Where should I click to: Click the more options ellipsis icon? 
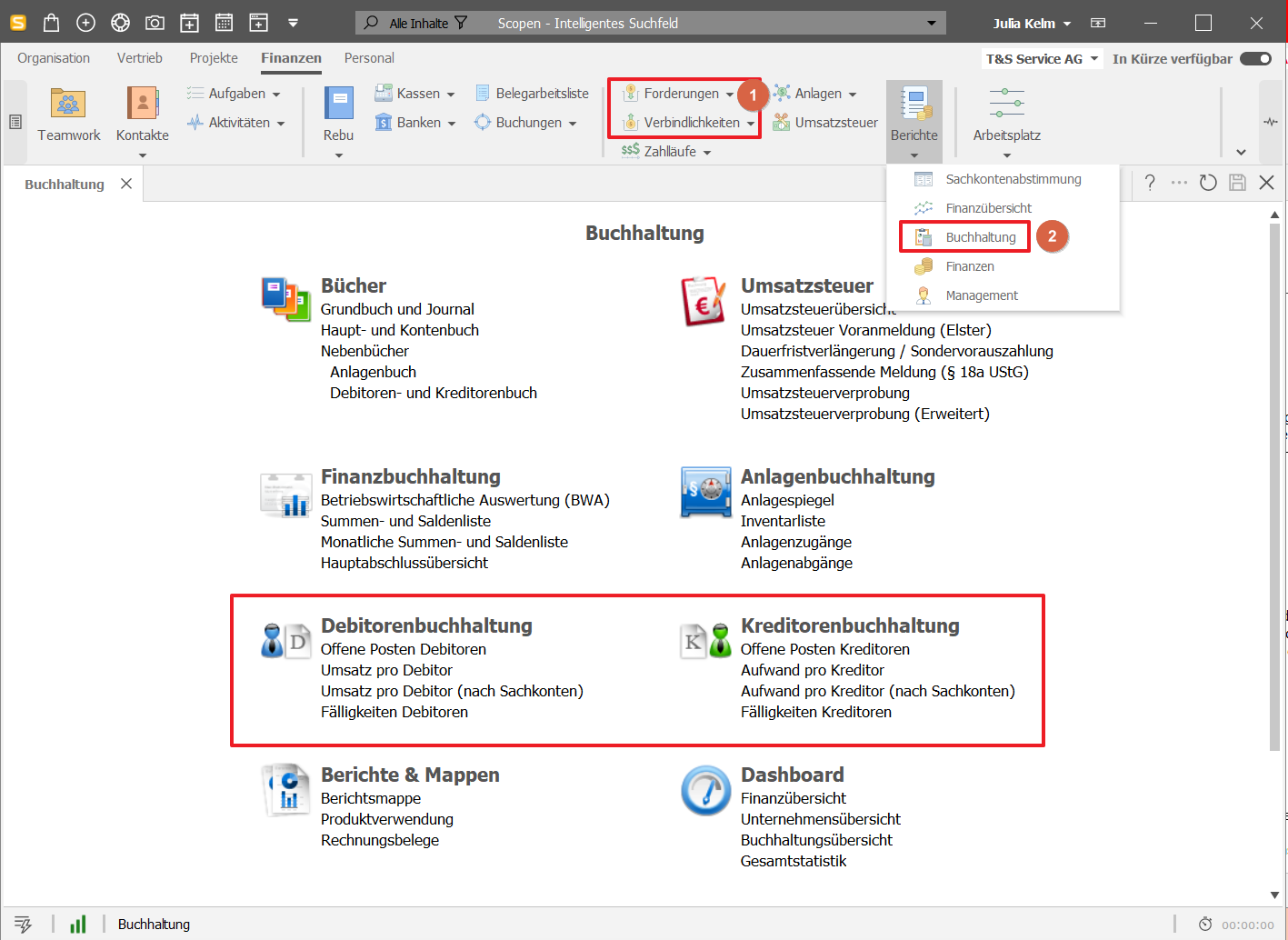(x=1179, y=183)
